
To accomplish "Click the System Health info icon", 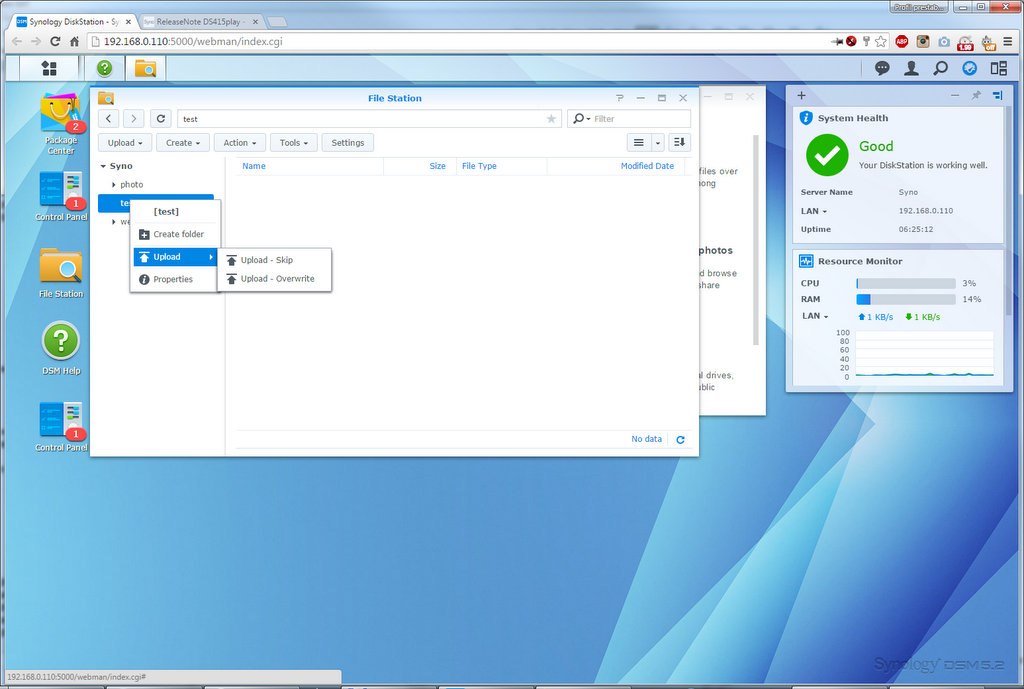I will pos(807,118).
